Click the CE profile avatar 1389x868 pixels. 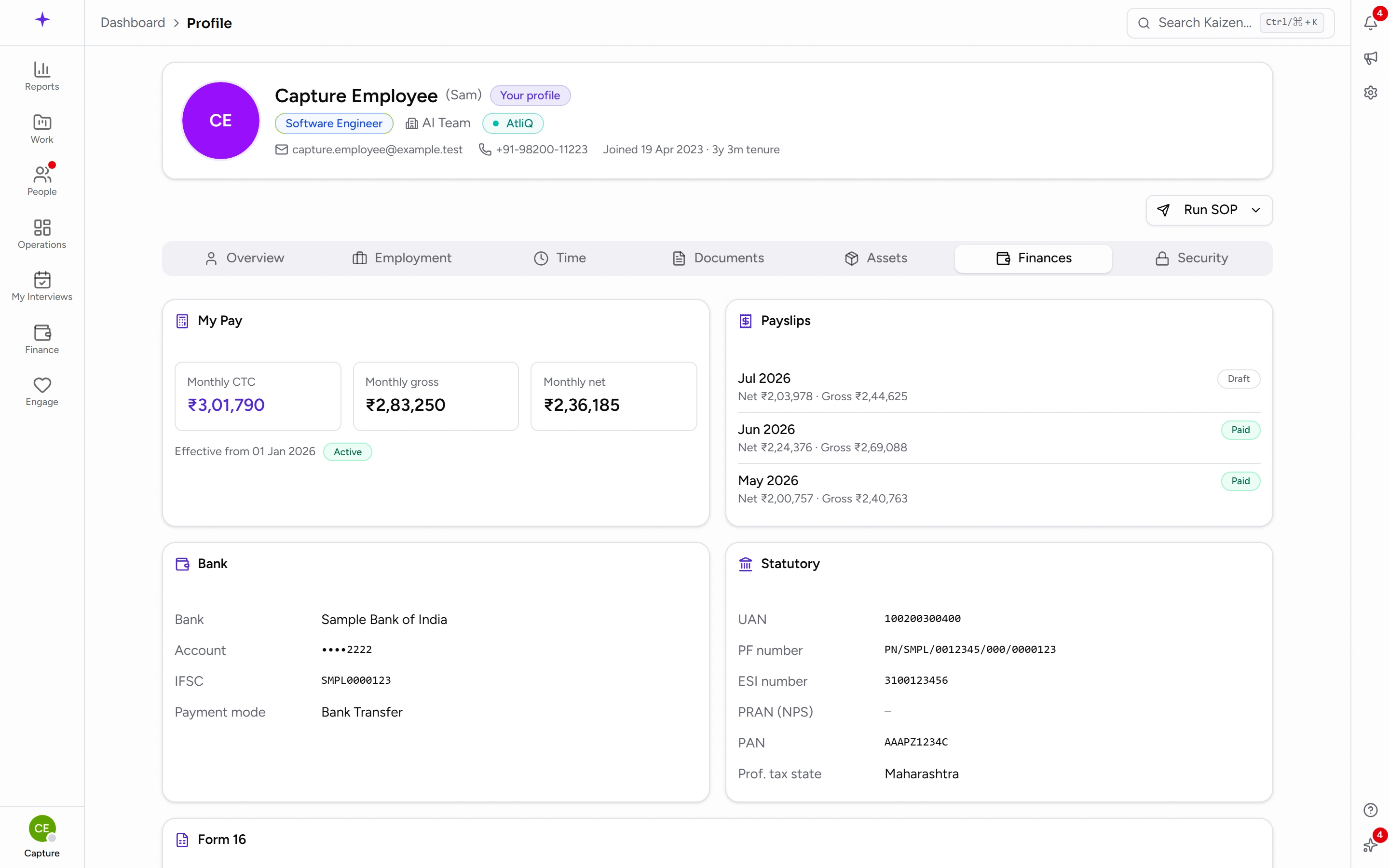tap(220, 121)
